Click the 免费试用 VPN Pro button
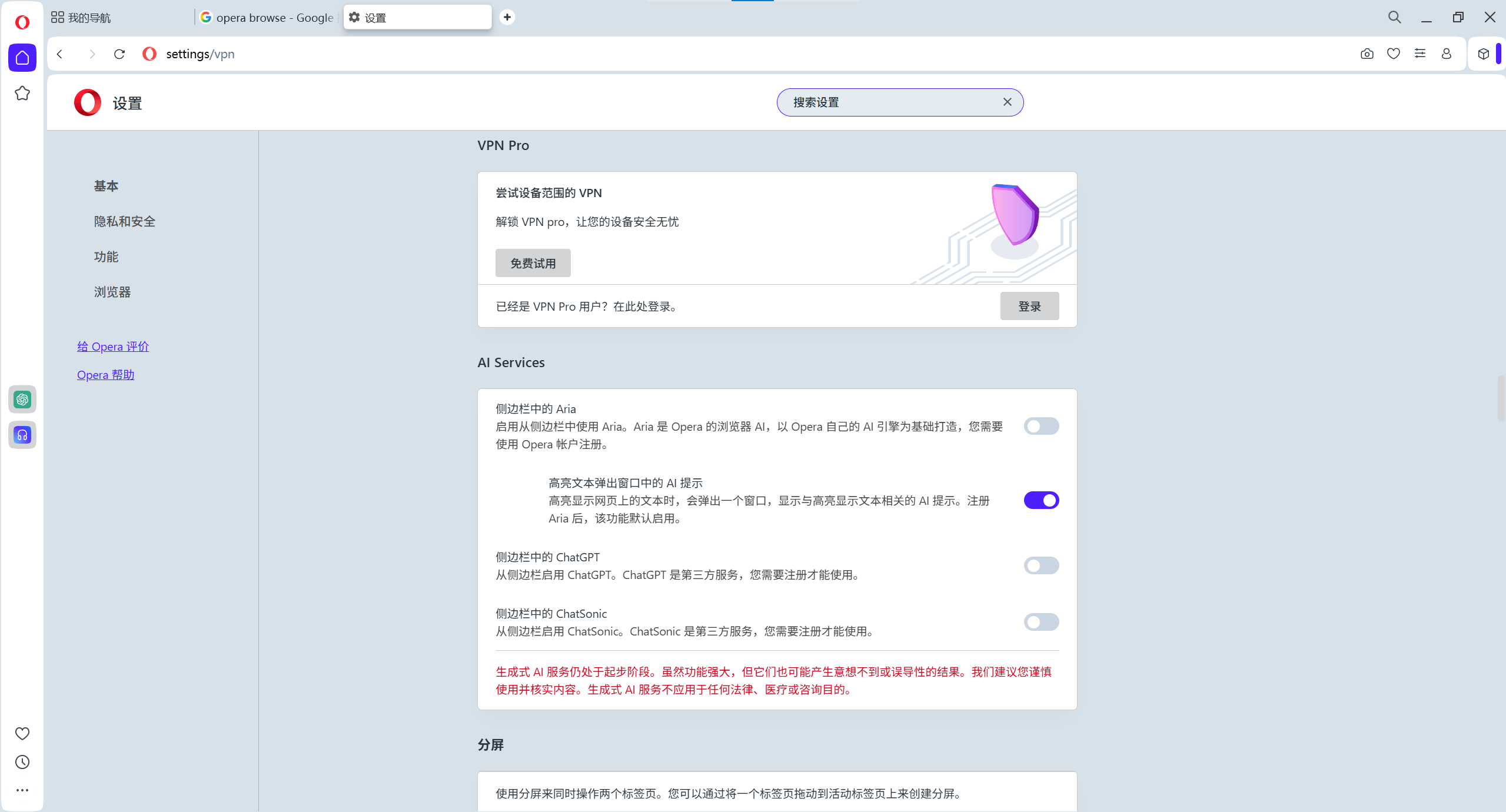This screenshot has width=1506, height=812. 533,263
